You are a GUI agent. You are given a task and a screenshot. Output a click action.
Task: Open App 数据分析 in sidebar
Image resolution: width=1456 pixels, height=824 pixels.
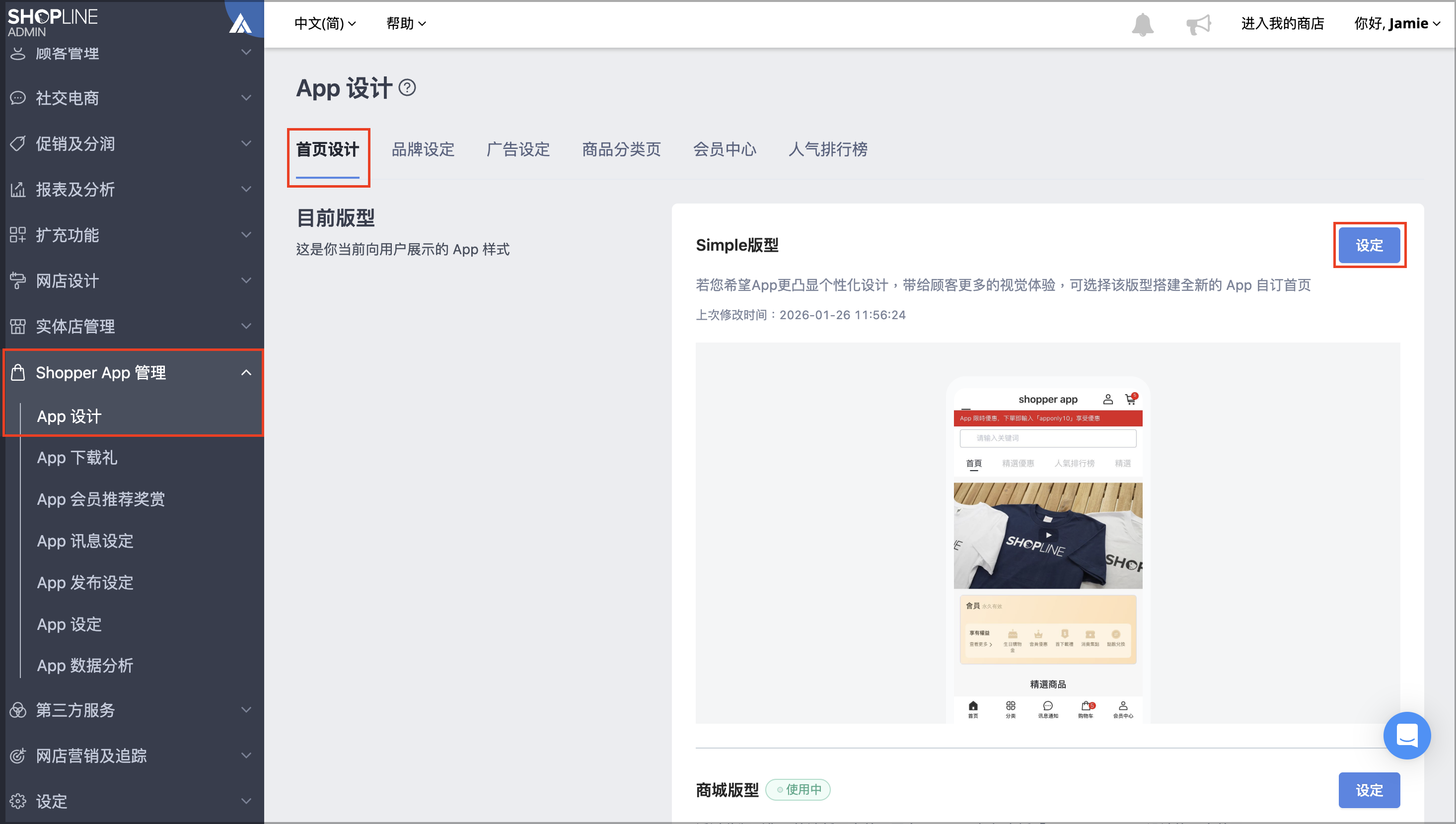85,666
